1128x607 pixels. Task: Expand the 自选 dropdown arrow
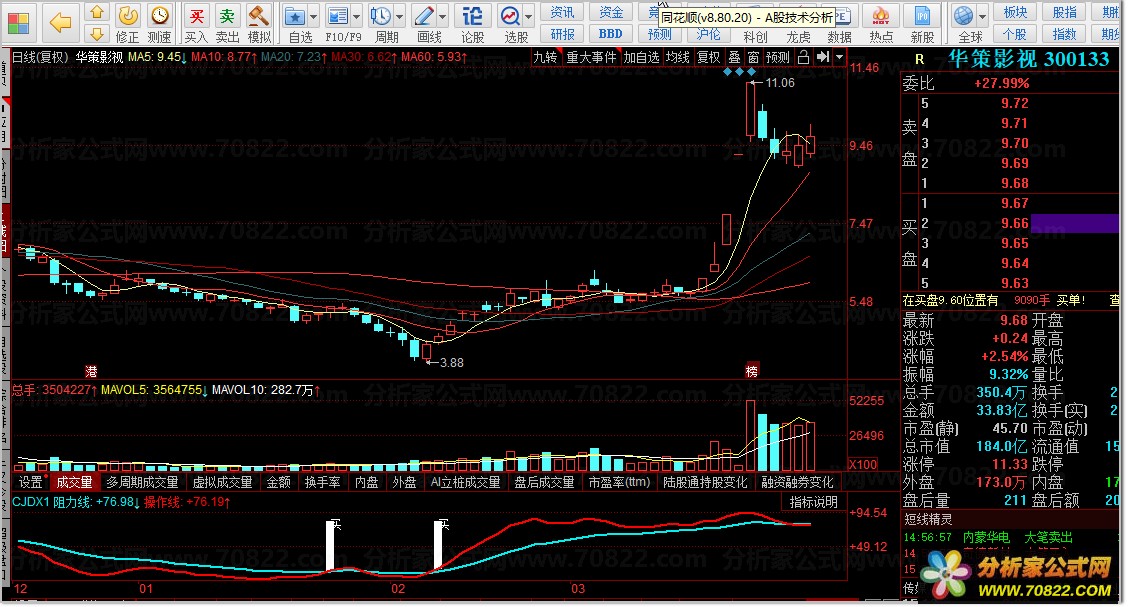point(313,16)
